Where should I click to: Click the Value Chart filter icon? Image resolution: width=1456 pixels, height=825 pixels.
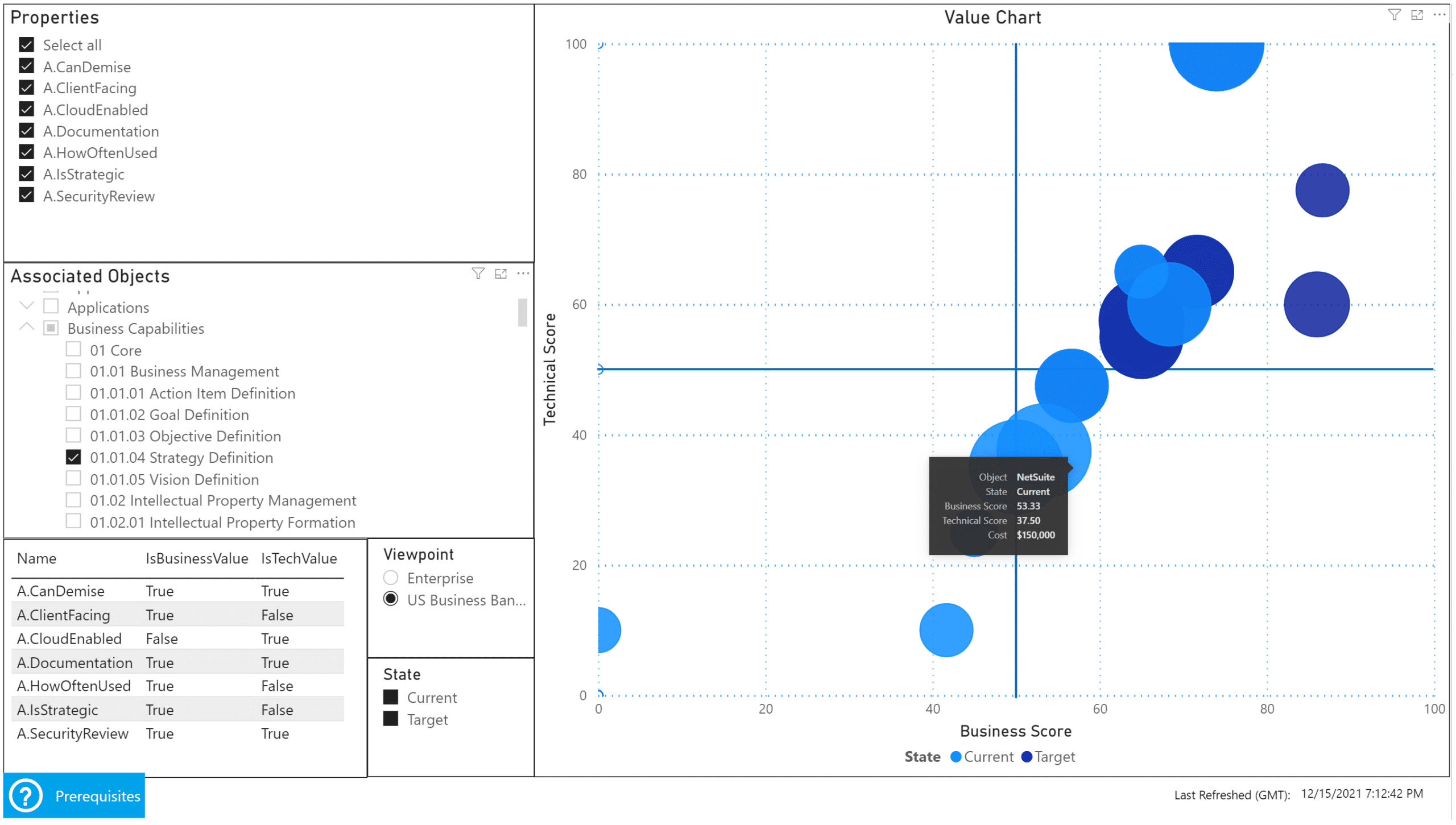pos(1393,15)
